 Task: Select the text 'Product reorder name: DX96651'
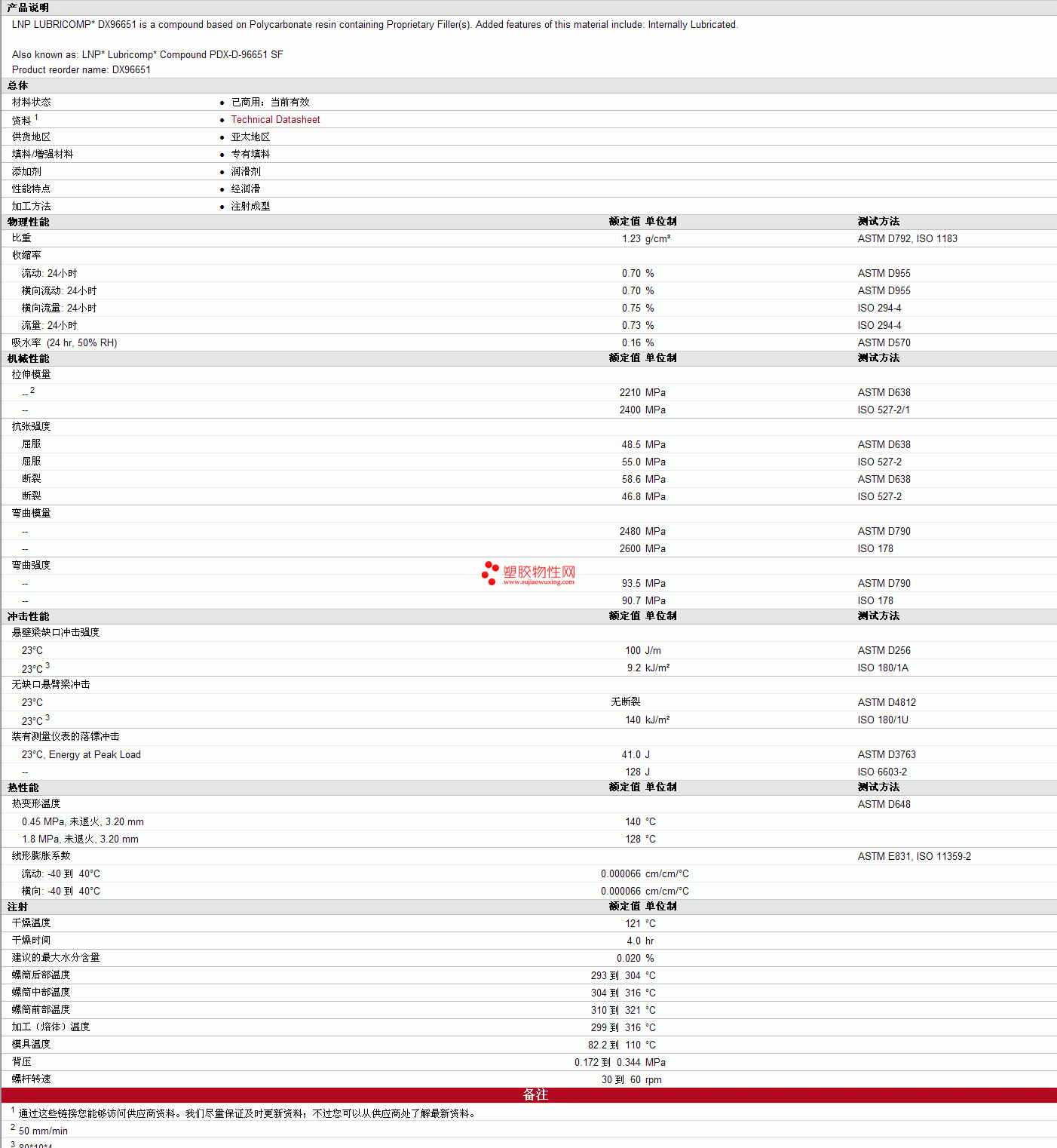coord(81,69)
